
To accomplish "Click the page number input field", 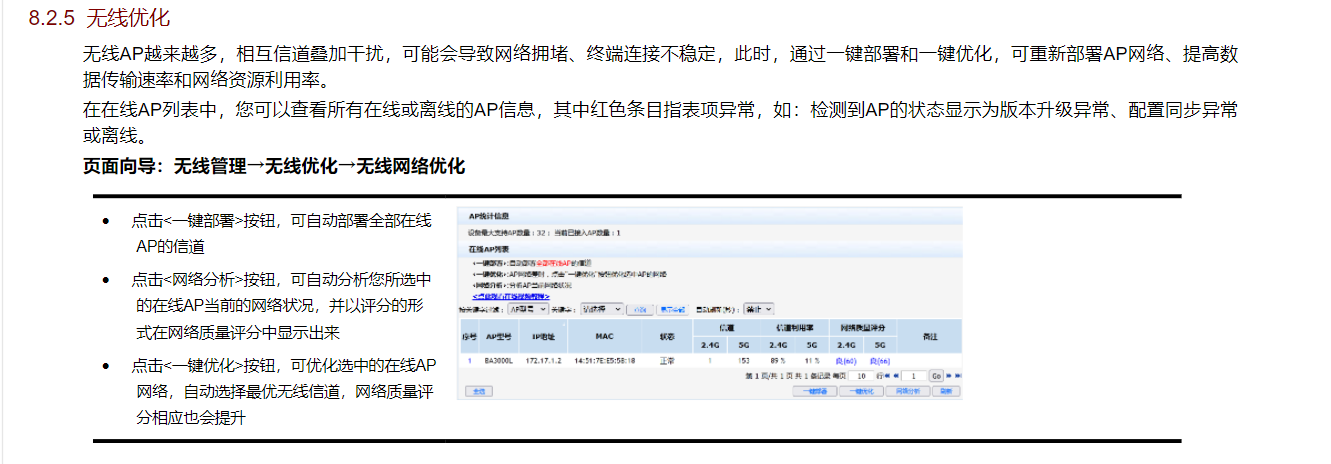I will pyautogui.click(x=913, y=376).
